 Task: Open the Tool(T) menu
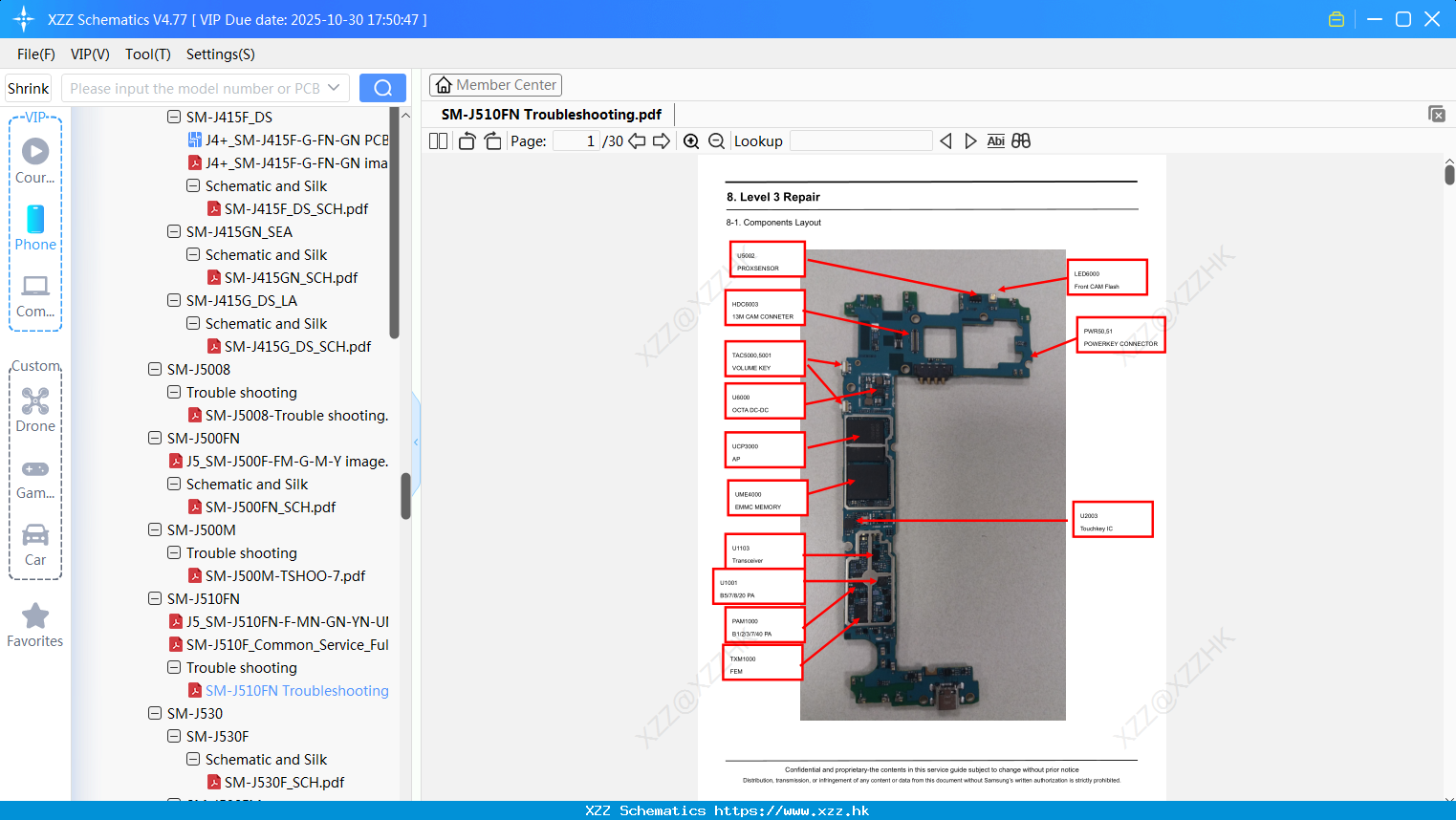(x=148, y=54)
